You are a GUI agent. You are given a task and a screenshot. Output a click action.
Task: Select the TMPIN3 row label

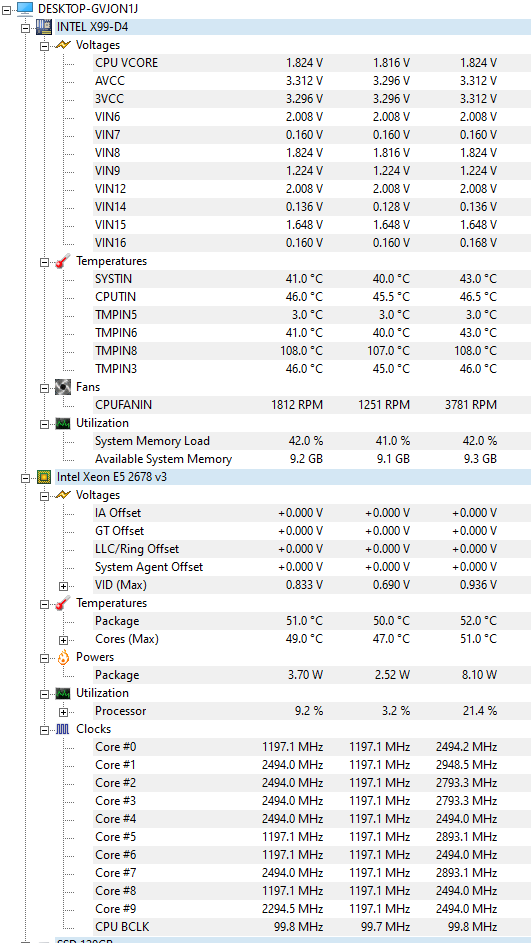tap(115, 369)
